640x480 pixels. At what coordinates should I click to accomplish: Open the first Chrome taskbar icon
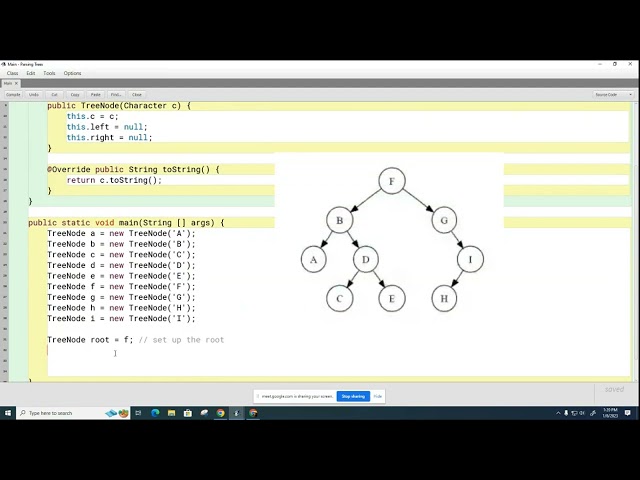point(220,413)
